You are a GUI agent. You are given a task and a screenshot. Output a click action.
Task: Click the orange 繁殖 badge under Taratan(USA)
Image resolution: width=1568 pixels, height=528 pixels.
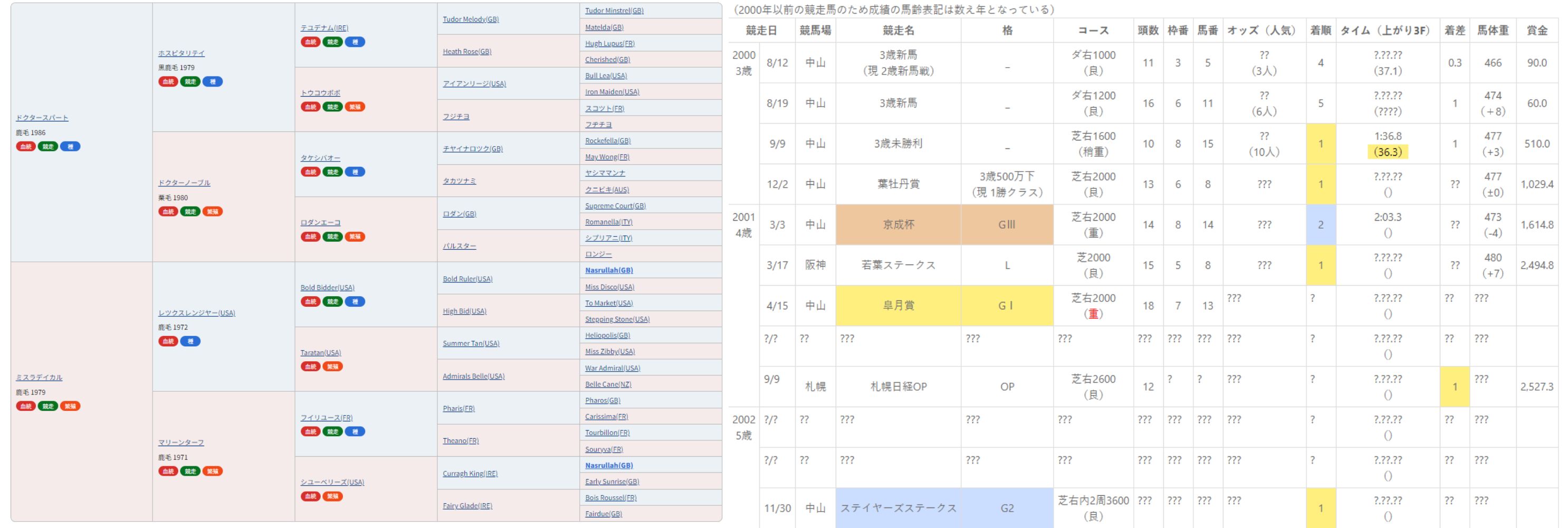(x=332, y=366)
